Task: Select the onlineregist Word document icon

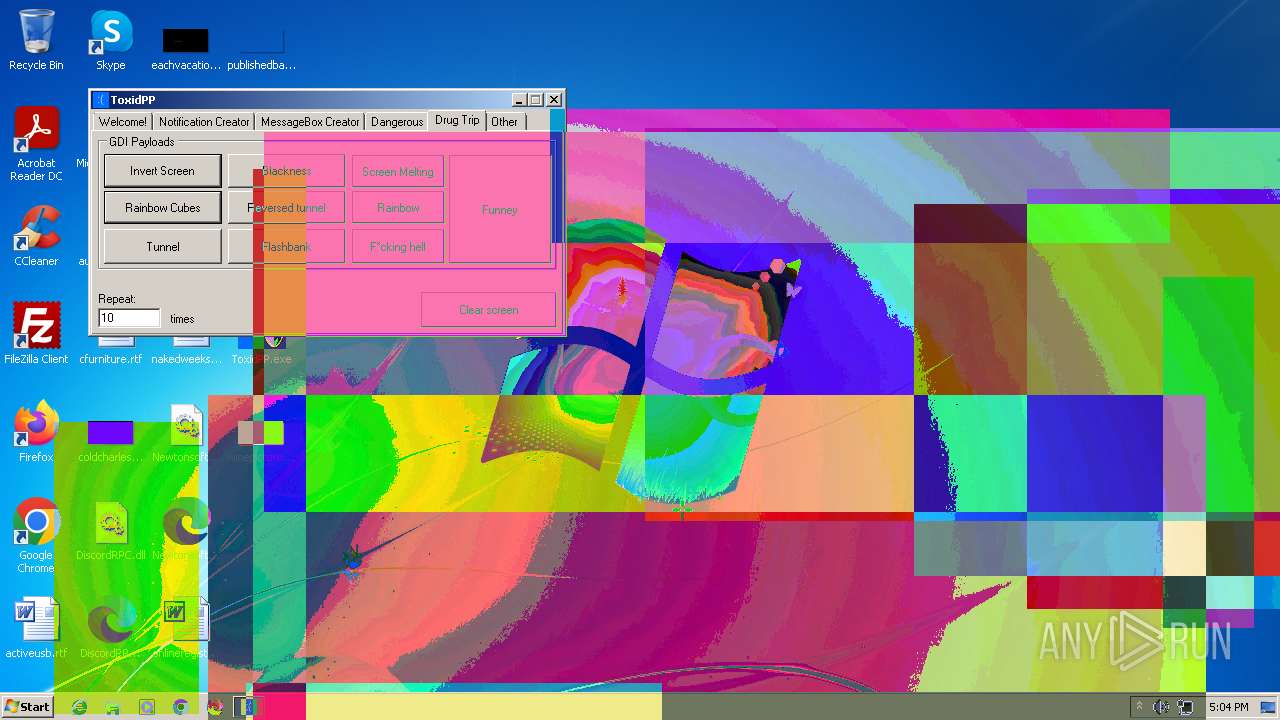Action: [x=184, y=628]
